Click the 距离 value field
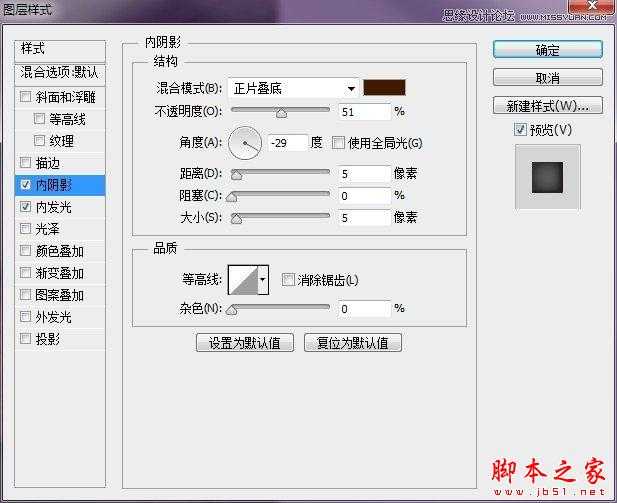Screen dimensions: 617x503 coord(364,174)
